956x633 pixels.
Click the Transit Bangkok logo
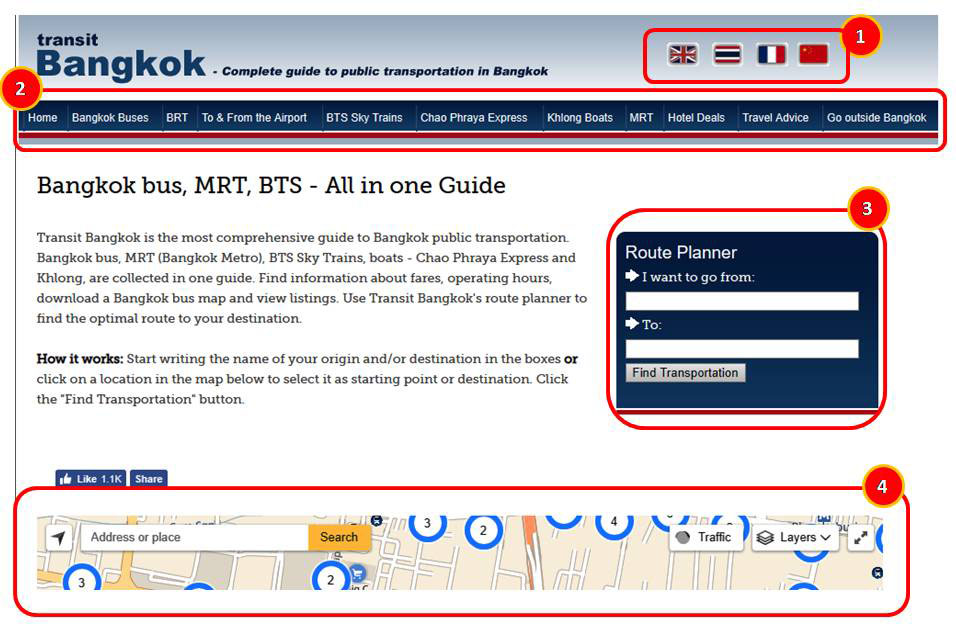[x=121, y=56]
